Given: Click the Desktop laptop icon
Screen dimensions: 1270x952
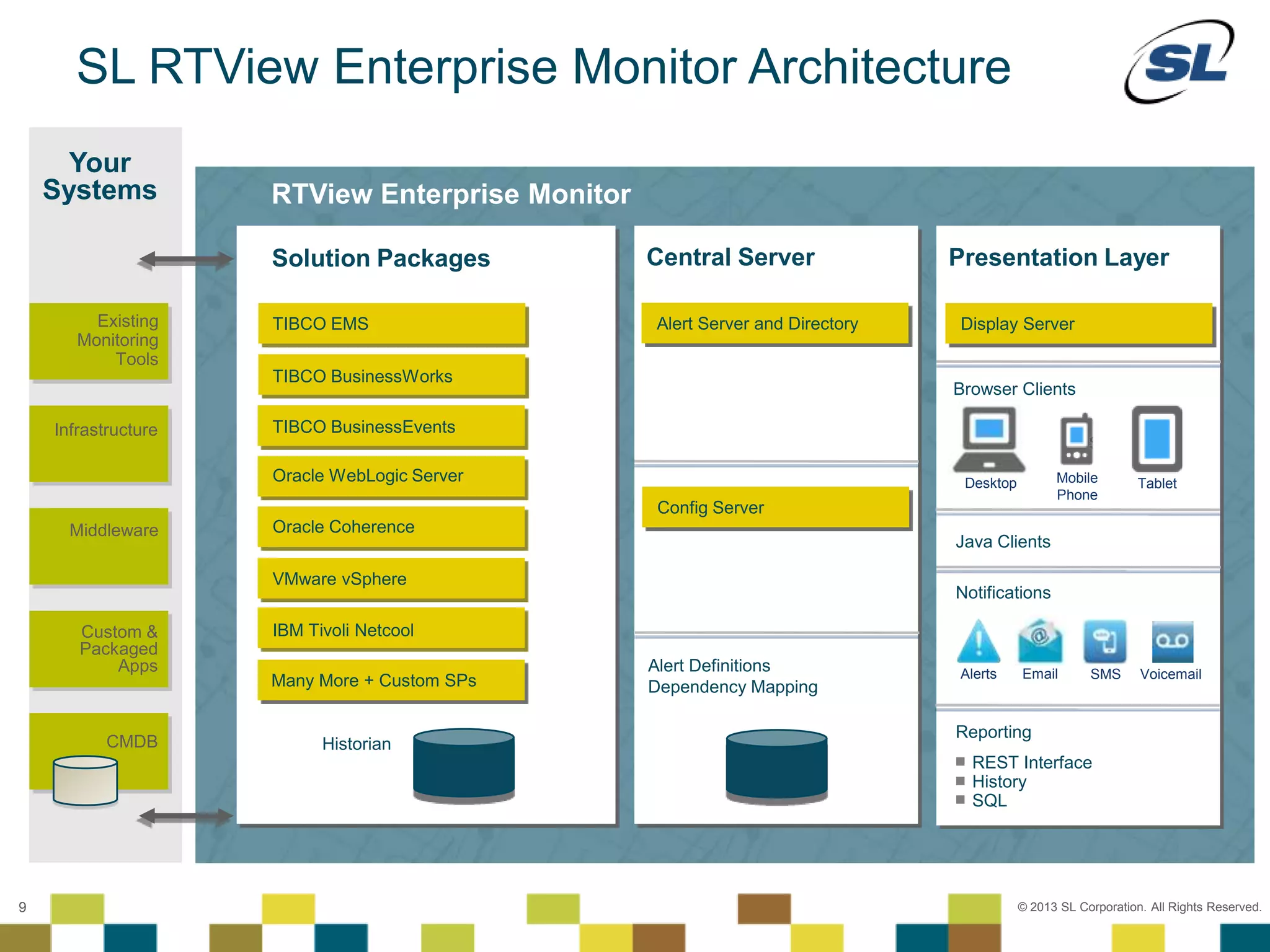Looking at the screenshot, I should coord(989,439).
